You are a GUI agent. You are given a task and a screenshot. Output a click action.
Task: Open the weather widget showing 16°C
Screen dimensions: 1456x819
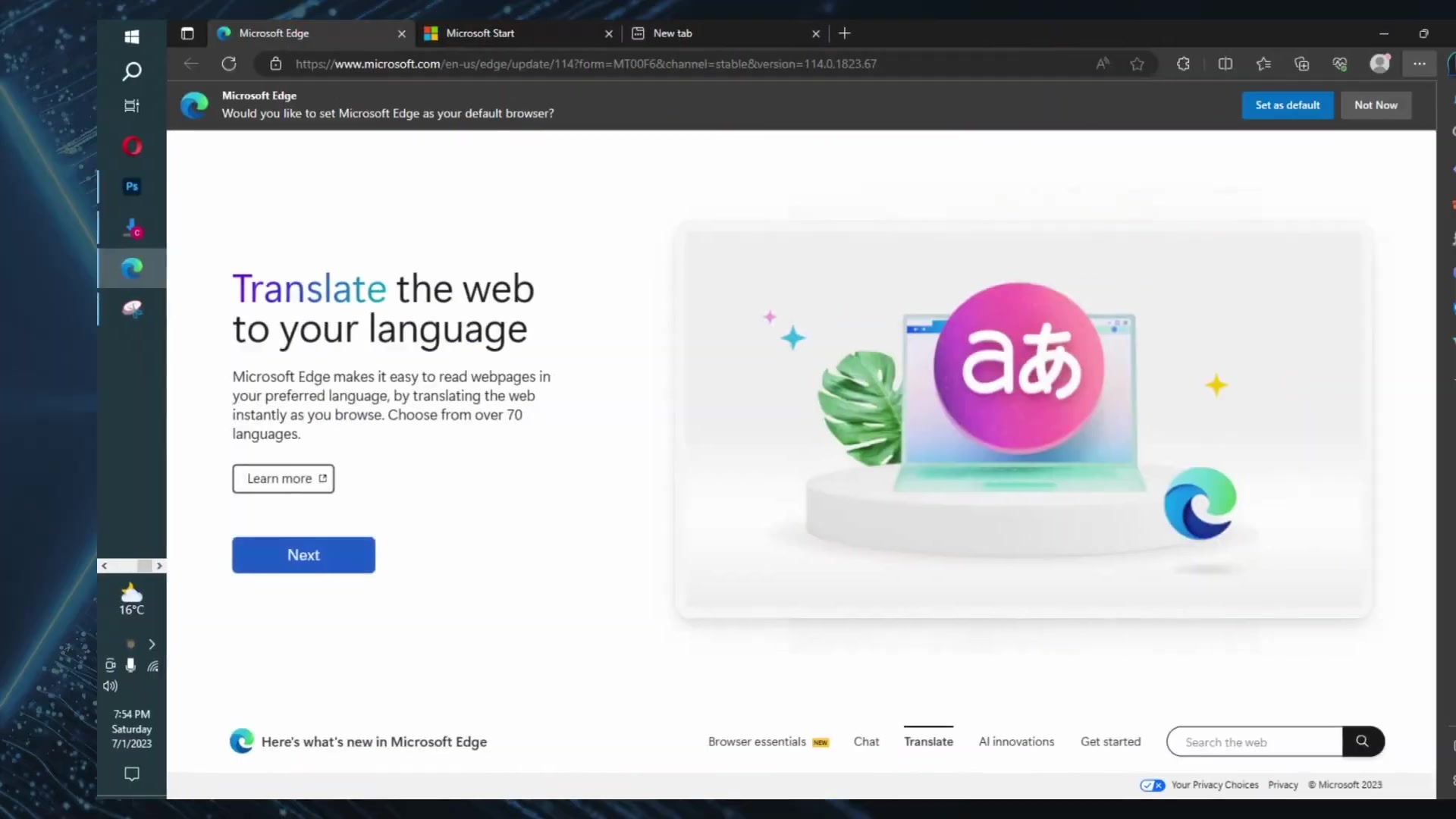point(131,599)
